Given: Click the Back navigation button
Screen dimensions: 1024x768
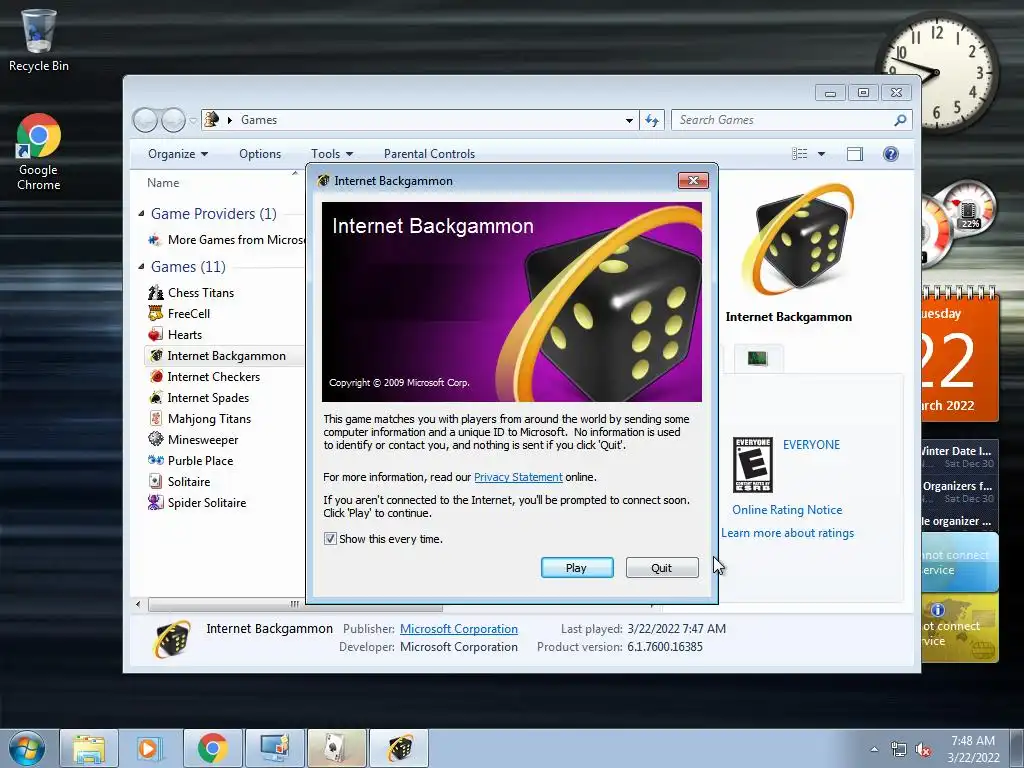Looking at the screenshot, I should (145, 120).
